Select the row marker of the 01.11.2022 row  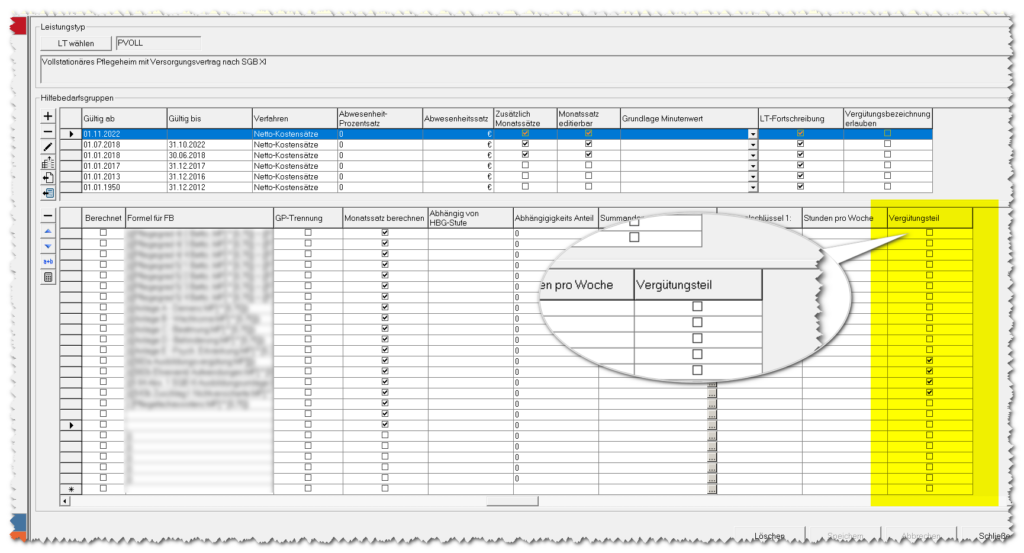pos(71,134)
